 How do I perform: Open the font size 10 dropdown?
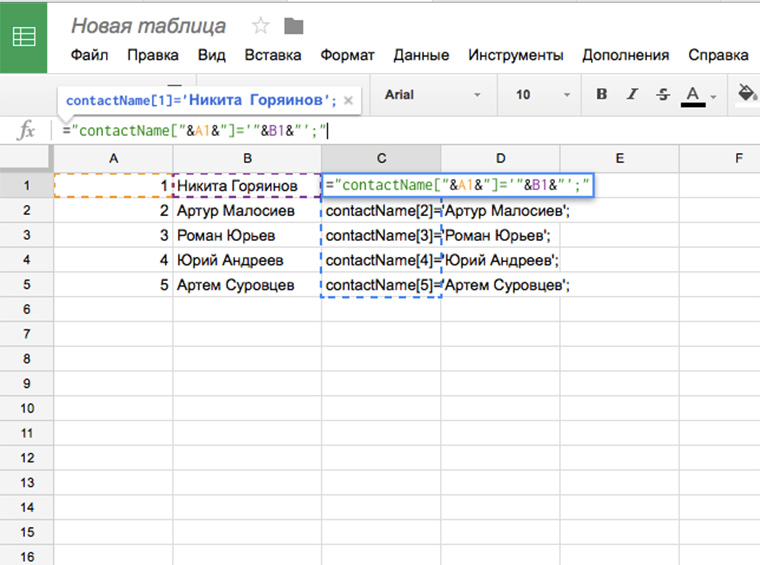[x=542, y=94]
